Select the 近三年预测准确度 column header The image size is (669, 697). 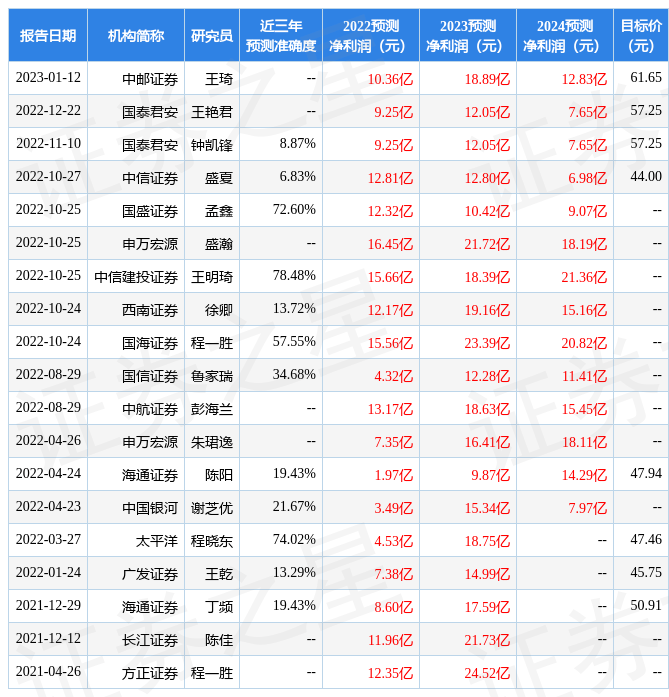[280, 36]
